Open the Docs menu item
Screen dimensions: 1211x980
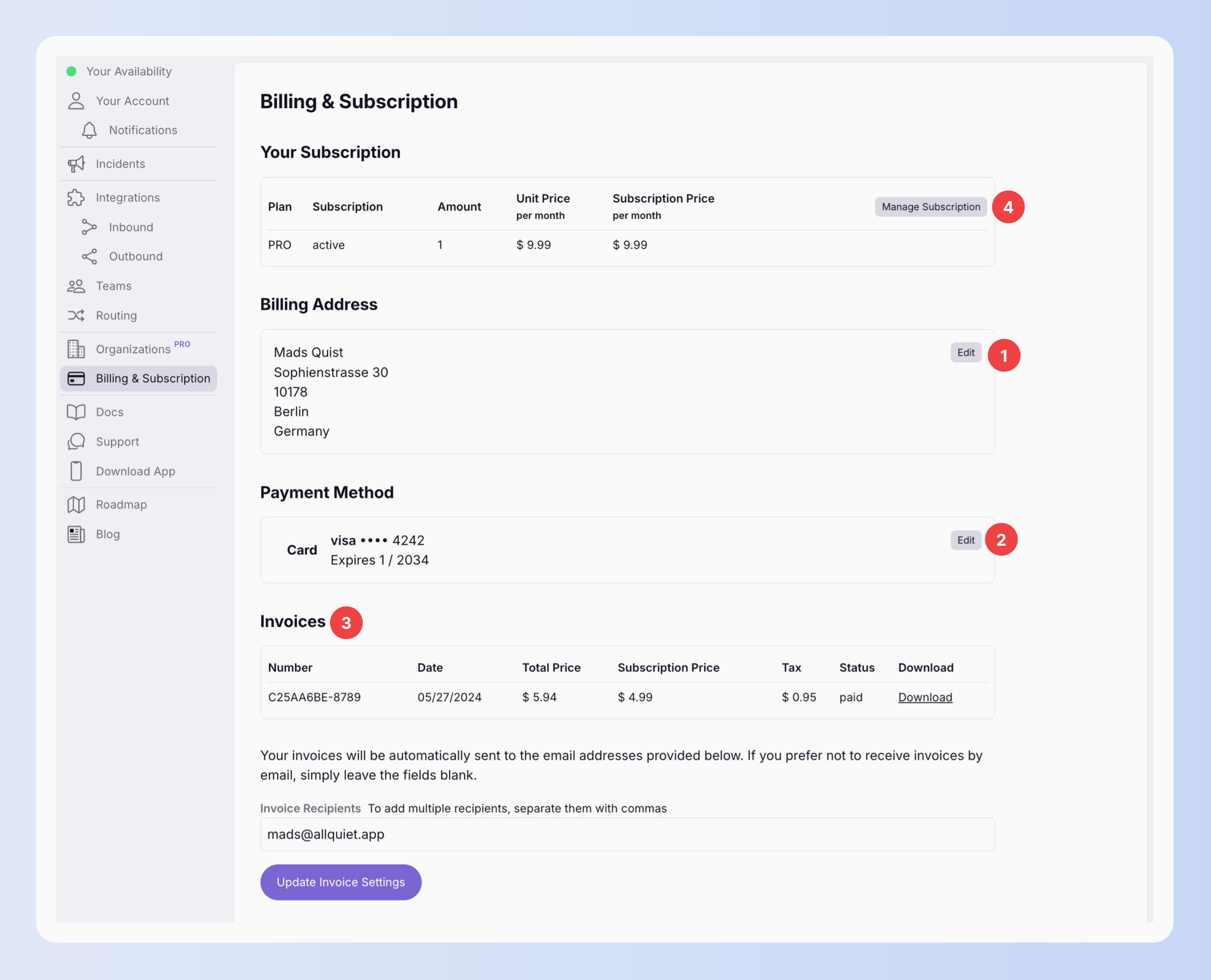point(109,412)
